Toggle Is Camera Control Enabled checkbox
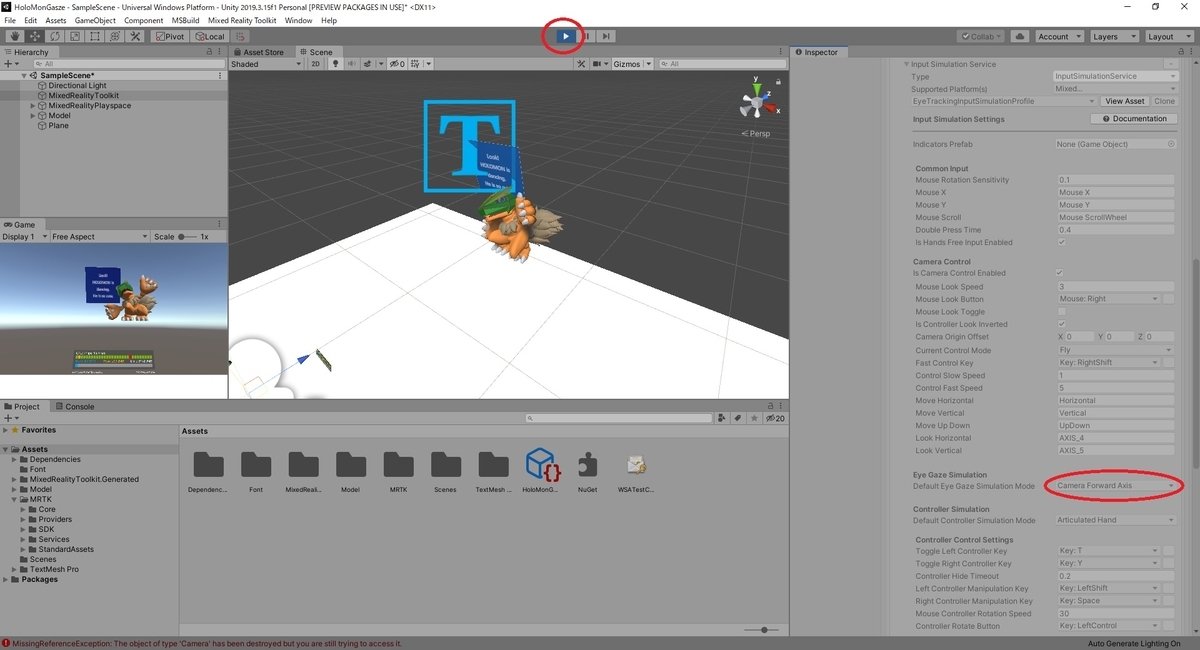Image resolution: width=1200 pixels, height=650 pixels. [1062, 273]
